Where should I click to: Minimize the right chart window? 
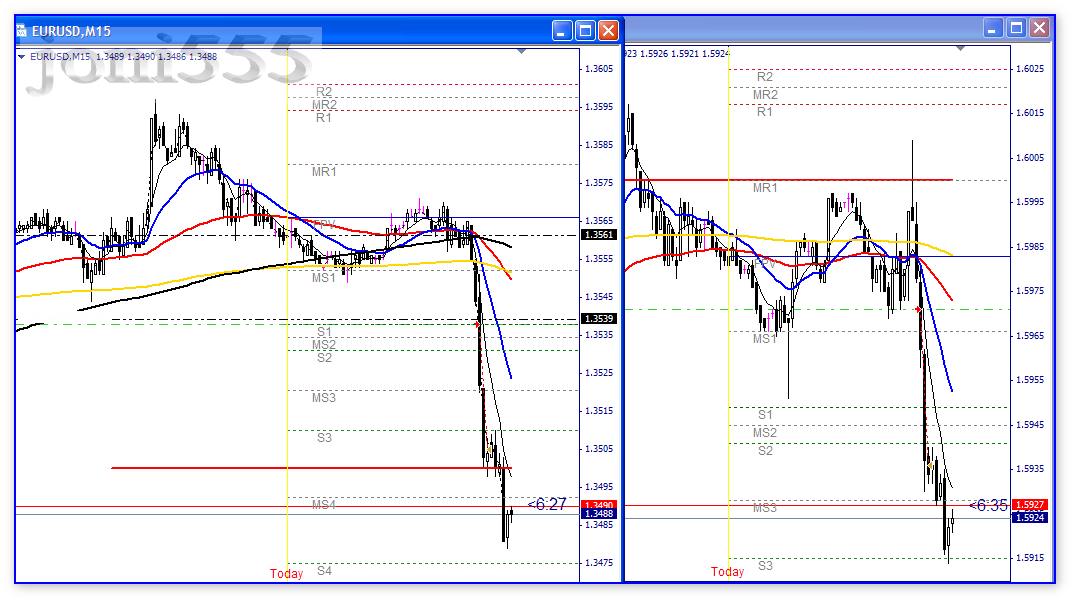[x=993, y=28]
